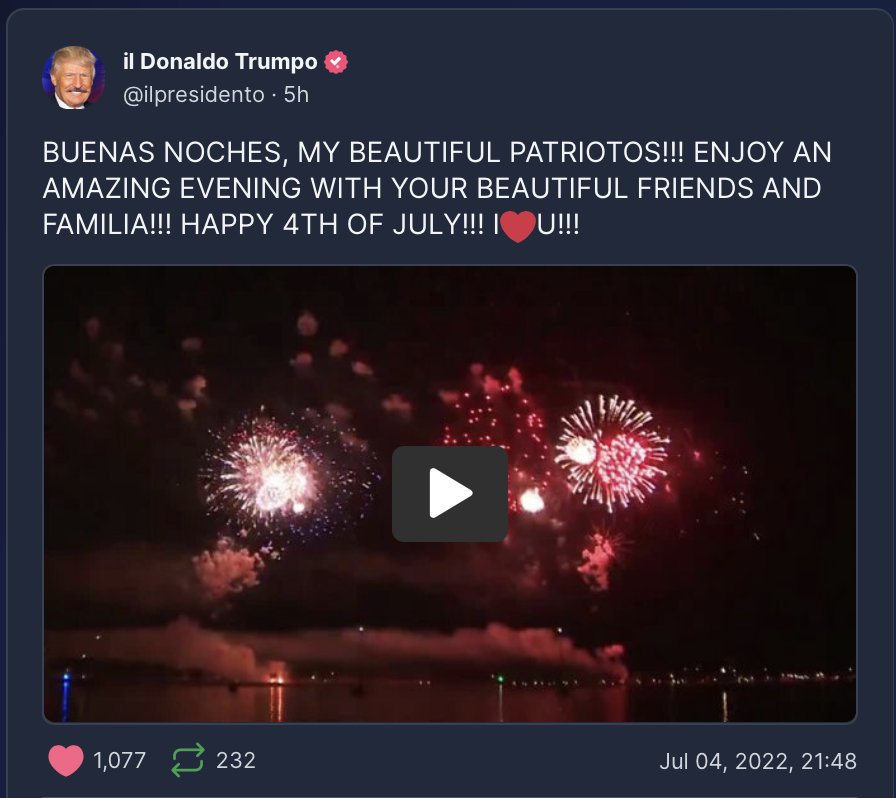View the 232 reposts count
Viewport: 896px width, 798px height.
point(235,760)
